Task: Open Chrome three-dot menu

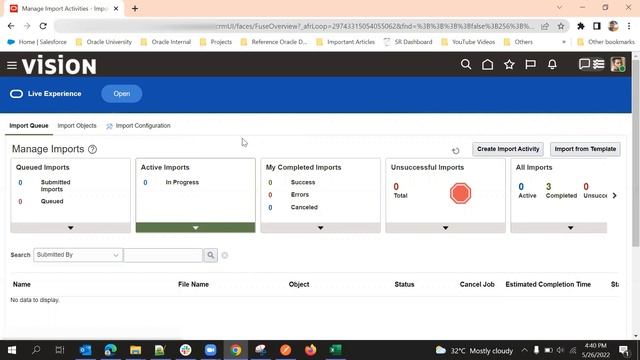Action: 629,26
